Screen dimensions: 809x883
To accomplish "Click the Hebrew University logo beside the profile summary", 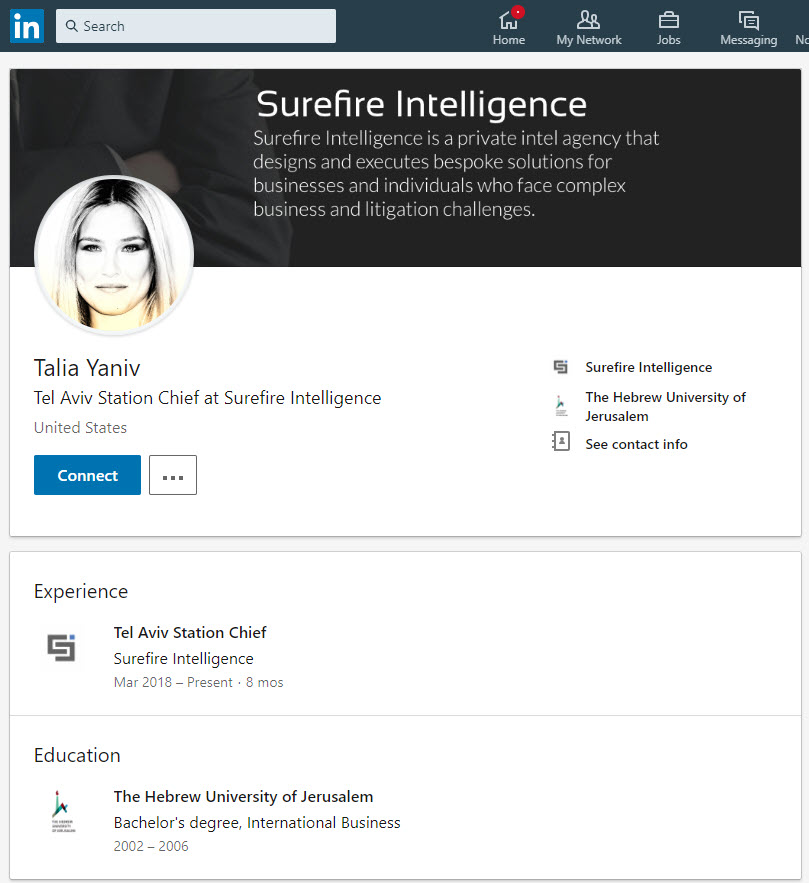I will pyautogui.click(x=561, y=405).
